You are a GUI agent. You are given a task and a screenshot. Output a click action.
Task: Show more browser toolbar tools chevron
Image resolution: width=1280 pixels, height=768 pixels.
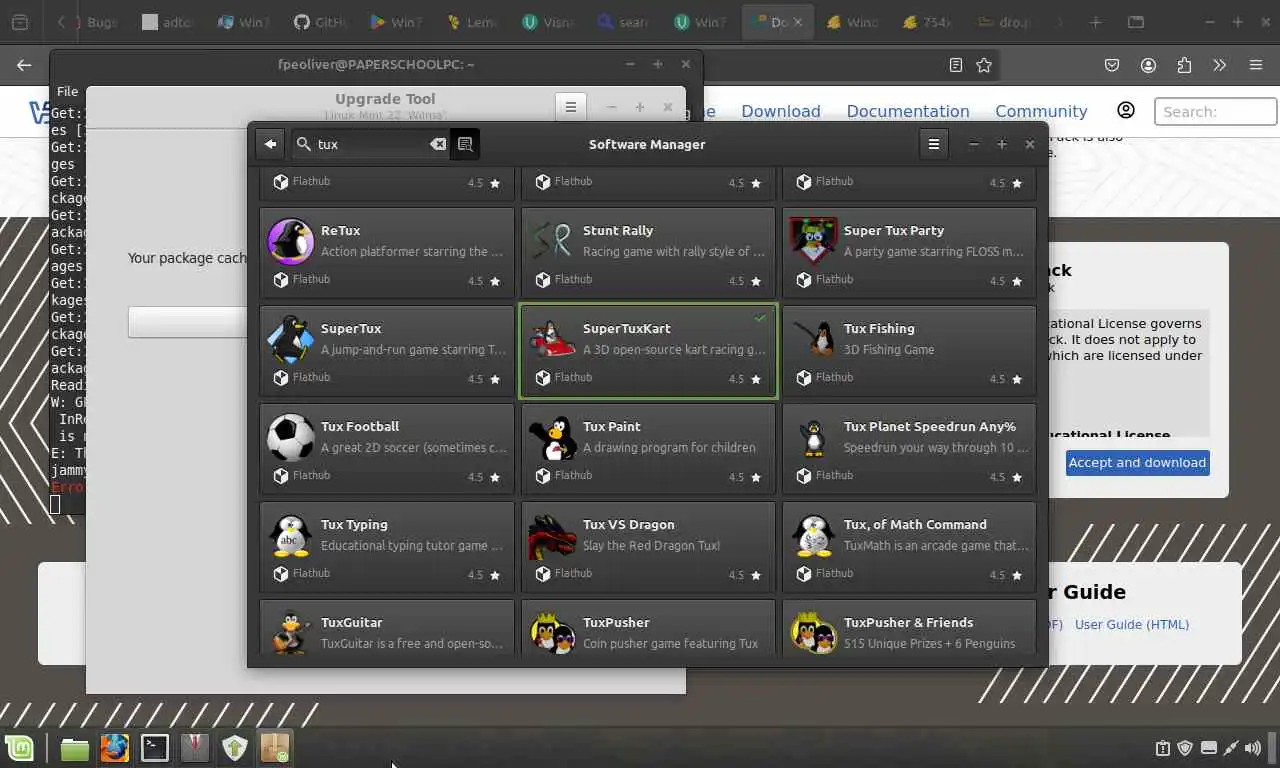tap(1219, 65)
